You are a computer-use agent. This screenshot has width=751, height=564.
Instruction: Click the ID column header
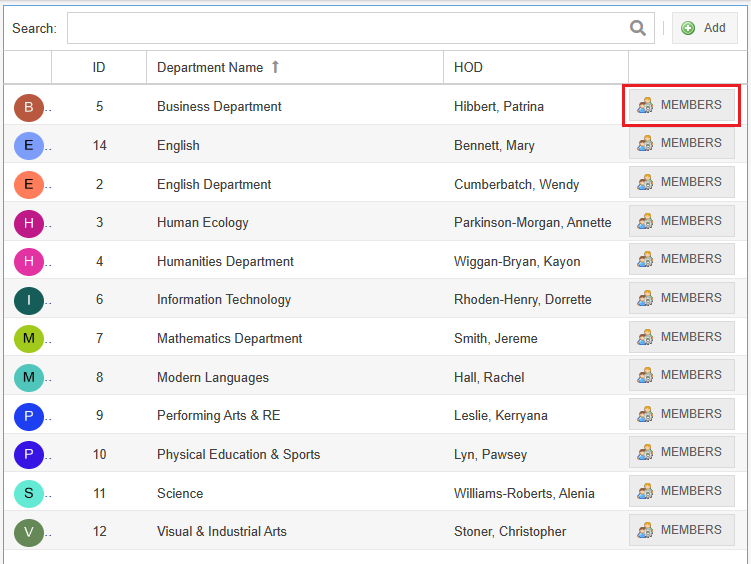[x=99, y=68]
